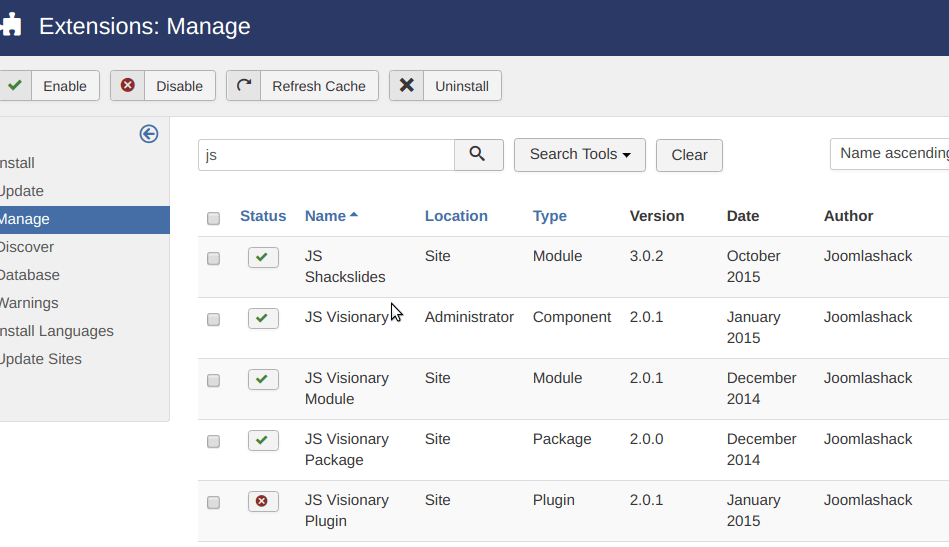Sort table by Type column
This screenshot has height=547, width=949.
click(550, 216)
